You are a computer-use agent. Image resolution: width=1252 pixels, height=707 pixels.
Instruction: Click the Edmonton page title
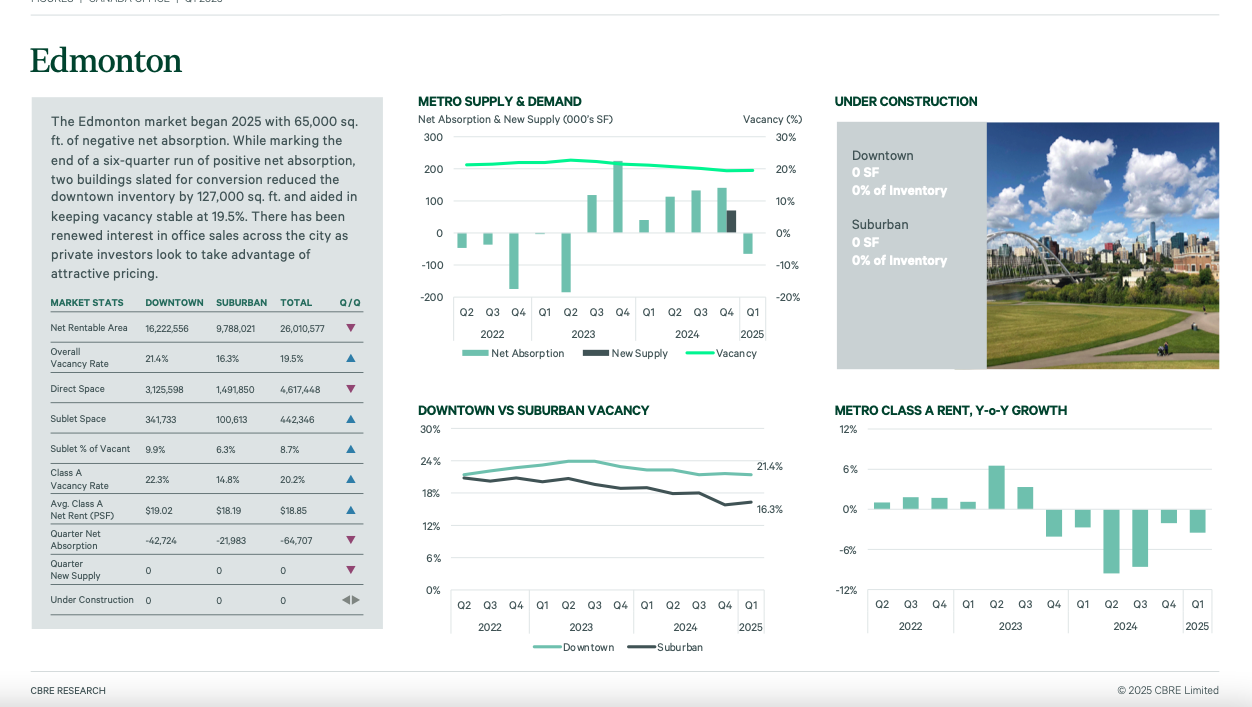click(x=106, y=61)
